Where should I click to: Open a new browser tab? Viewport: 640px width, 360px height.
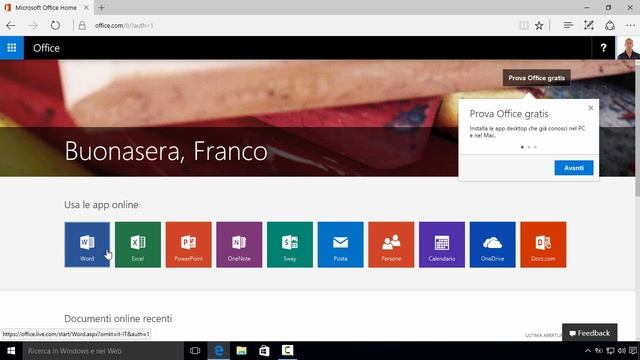point(102,7)
